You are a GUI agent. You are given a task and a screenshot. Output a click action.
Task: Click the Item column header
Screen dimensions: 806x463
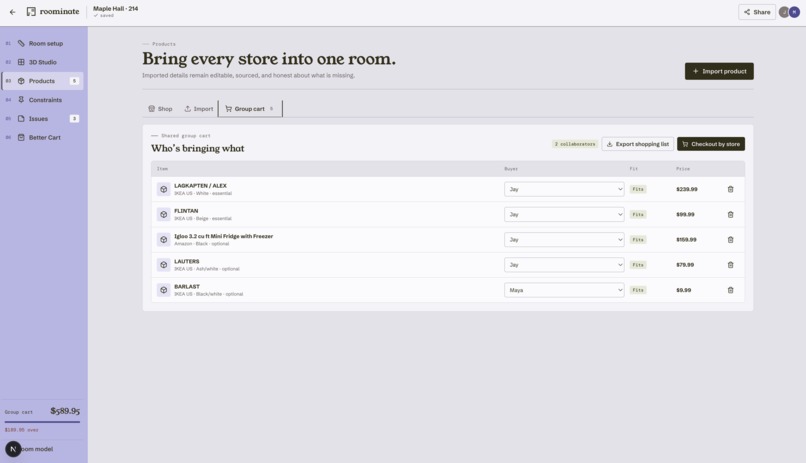click(162, 169)
